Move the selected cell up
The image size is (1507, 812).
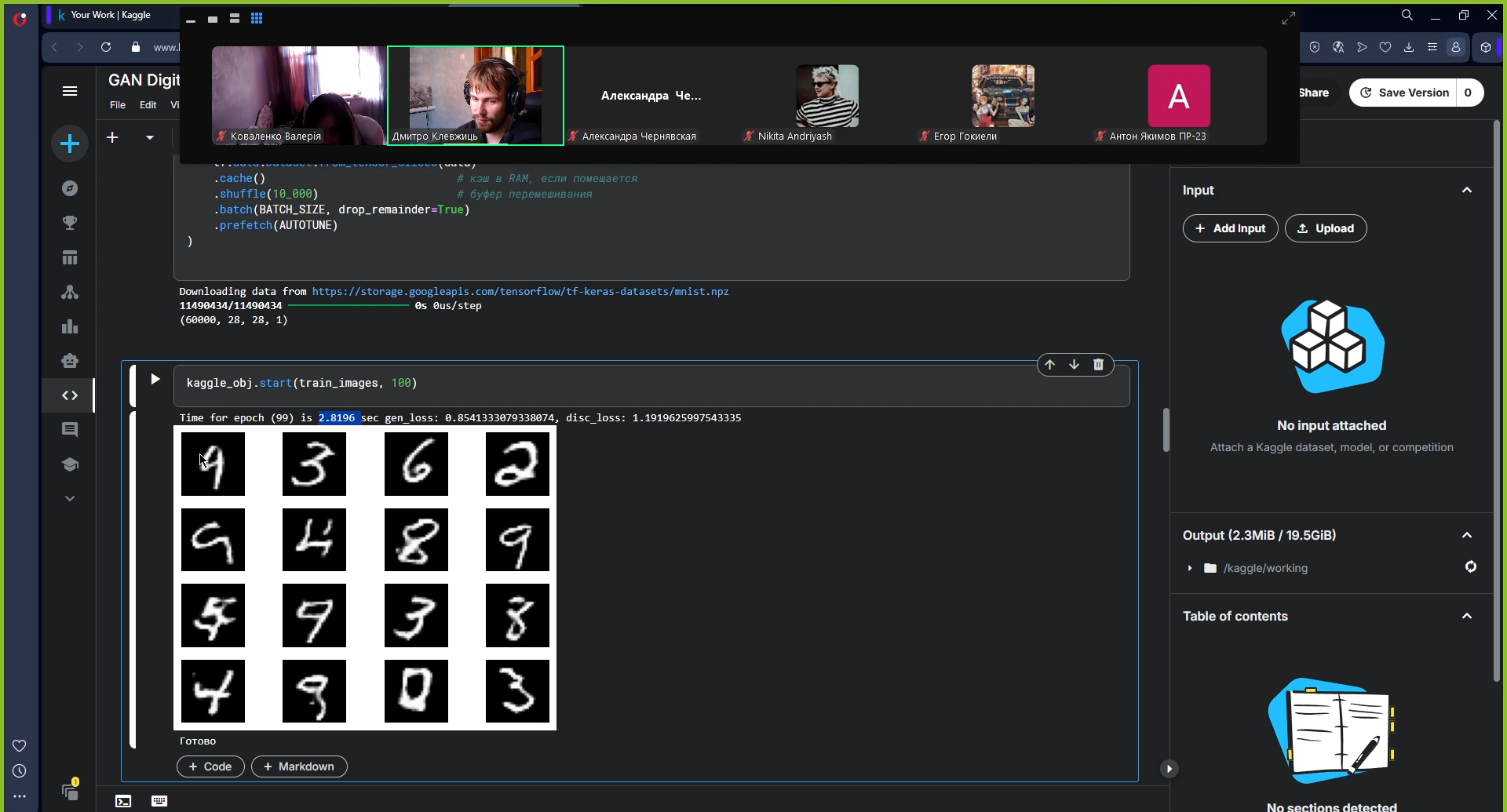click(x=1049, y=365)
